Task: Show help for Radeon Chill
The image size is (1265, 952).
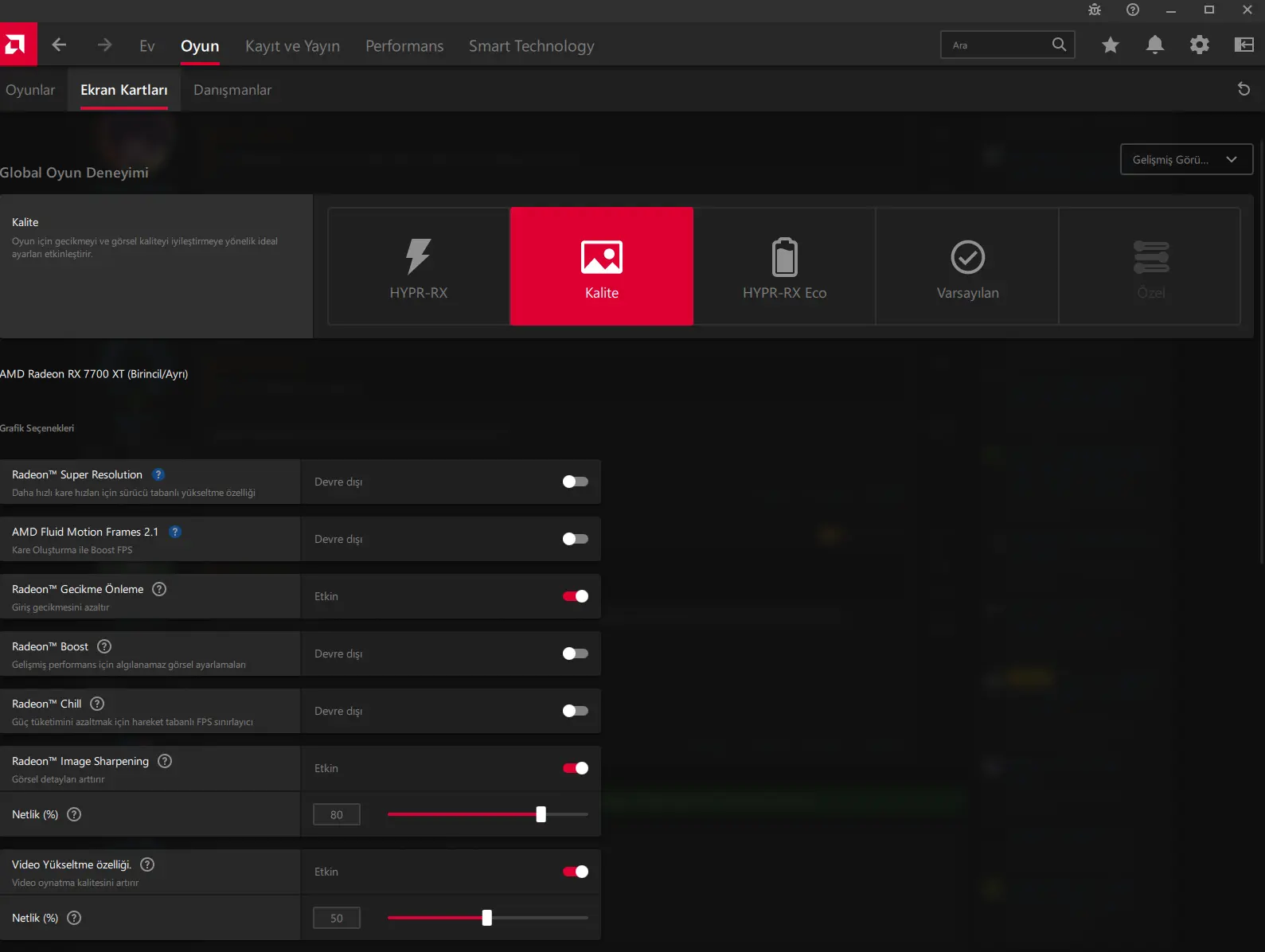Action: [97, 704]
